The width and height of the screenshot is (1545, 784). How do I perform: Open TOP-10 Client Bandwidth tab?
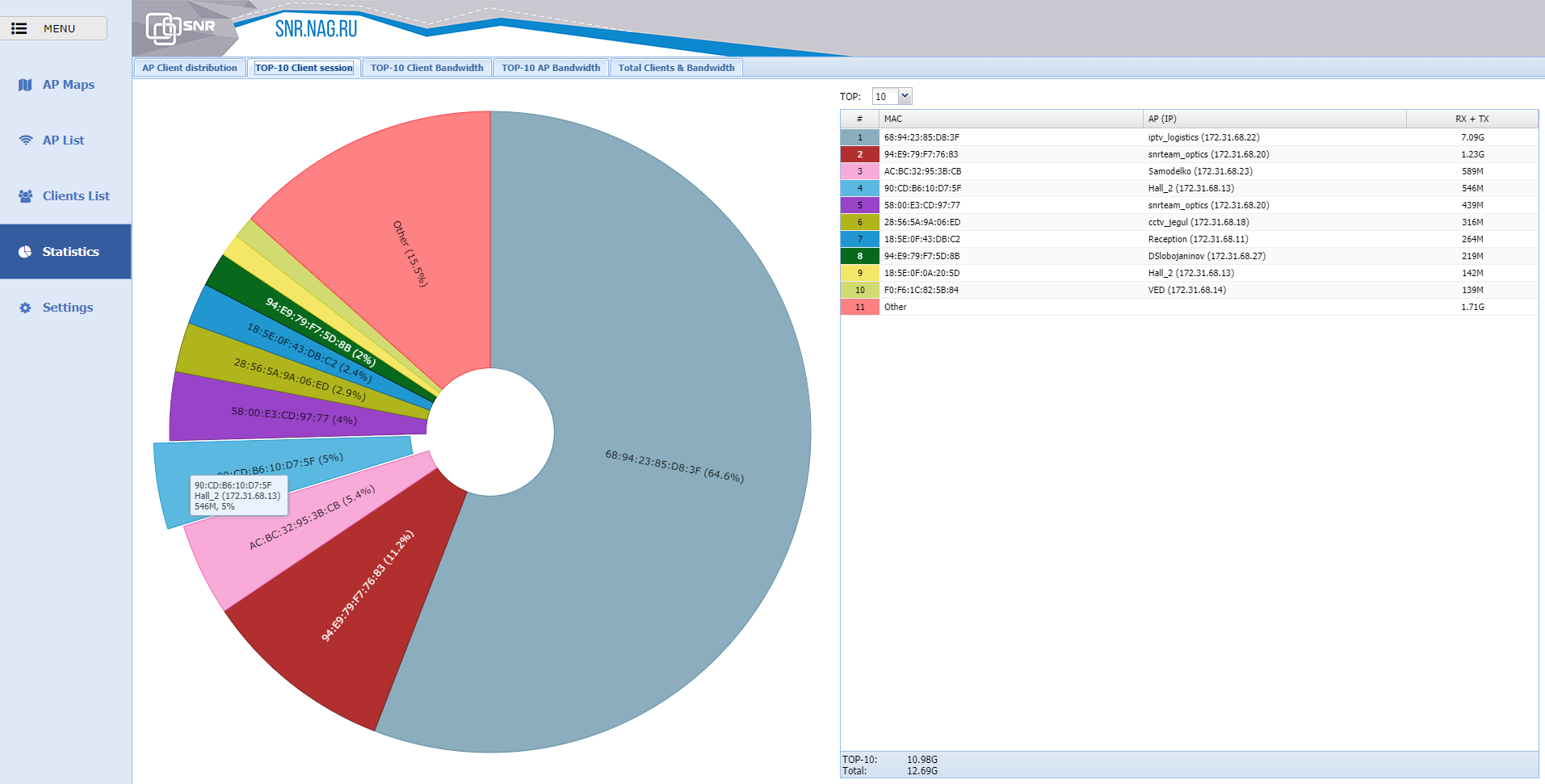426,68
